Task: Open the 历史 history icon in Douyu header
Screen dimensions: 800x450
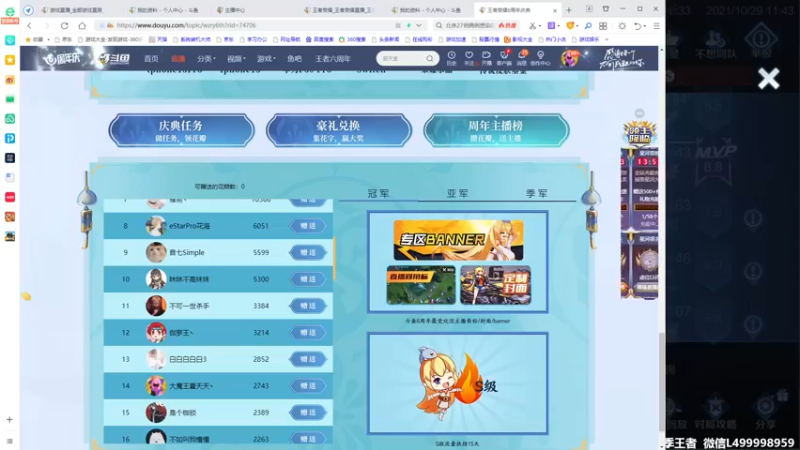Action: click(x=452, y=58)
